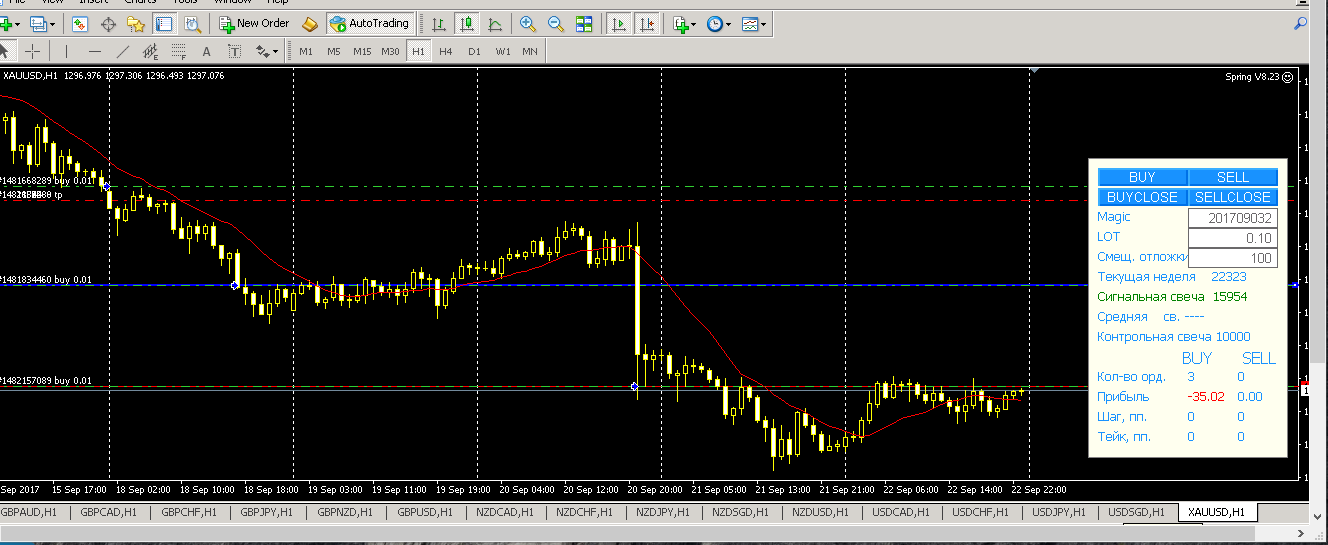The height and width of the screenshot is (545, 1328).
Task: Open the Templates icon
Action: click(749, 23)
